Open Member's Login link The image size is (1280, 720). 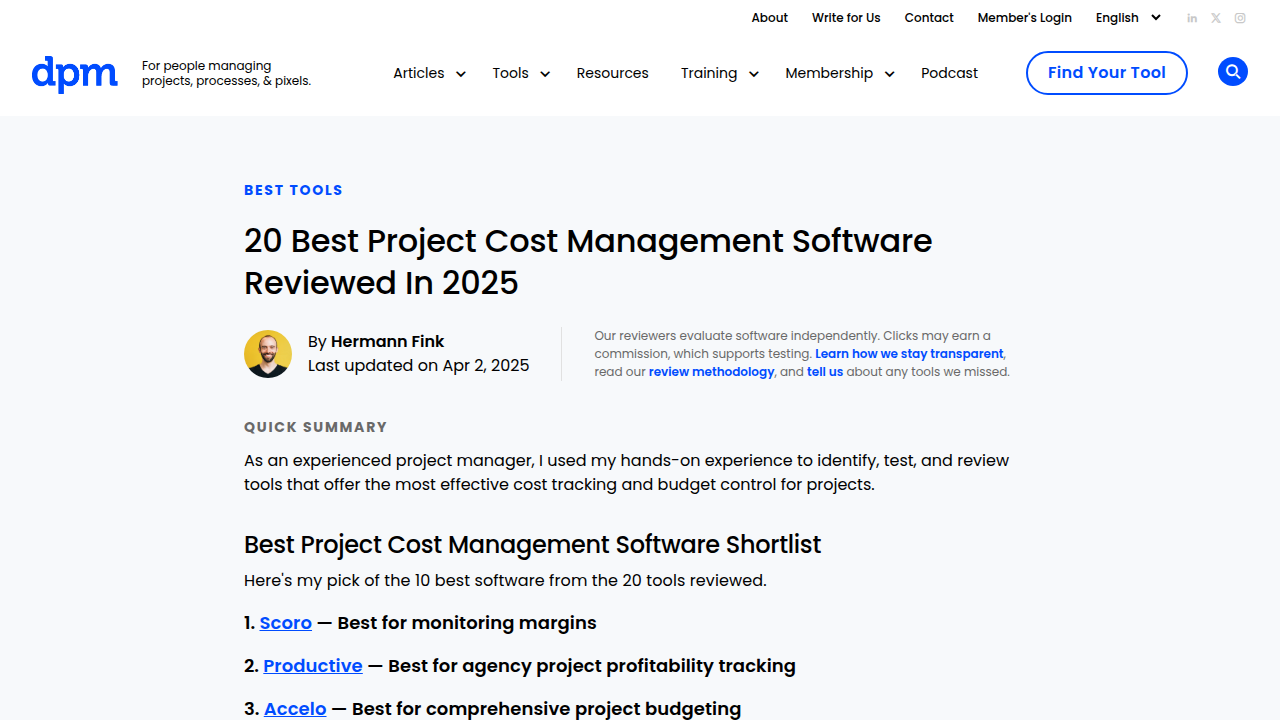tap(1024, 18)
